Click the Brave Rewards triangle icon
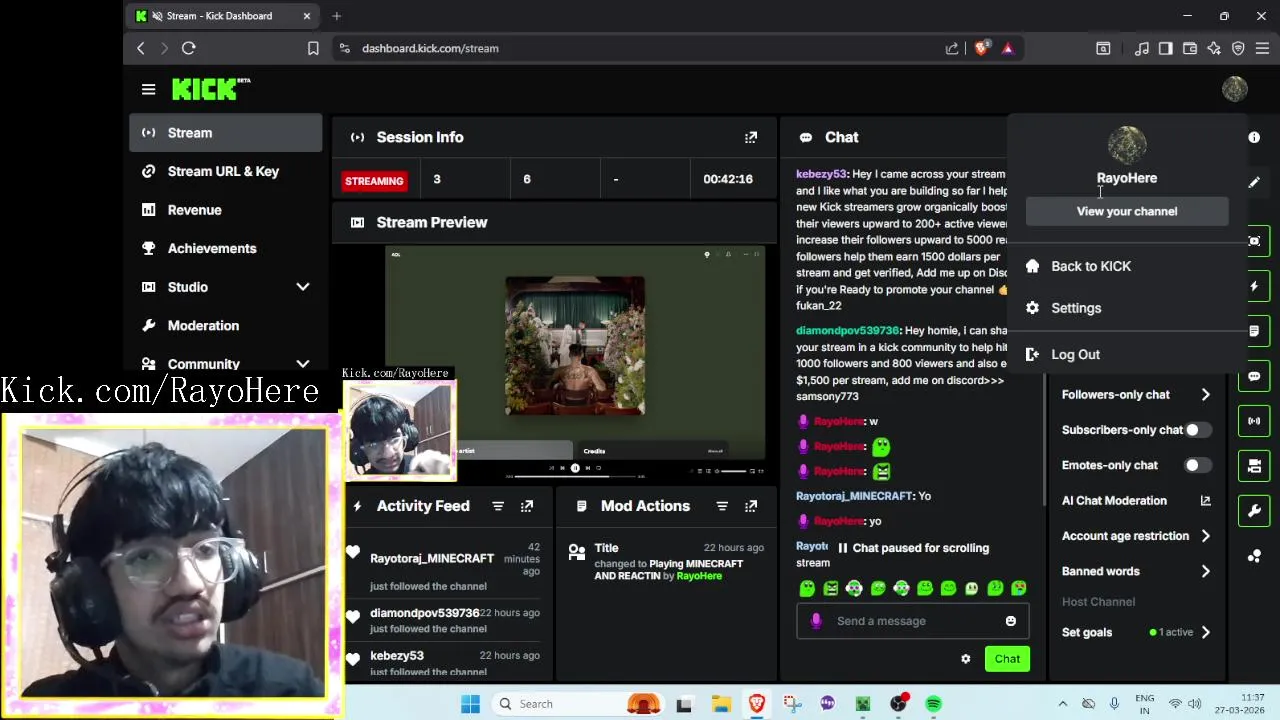 1007,48
